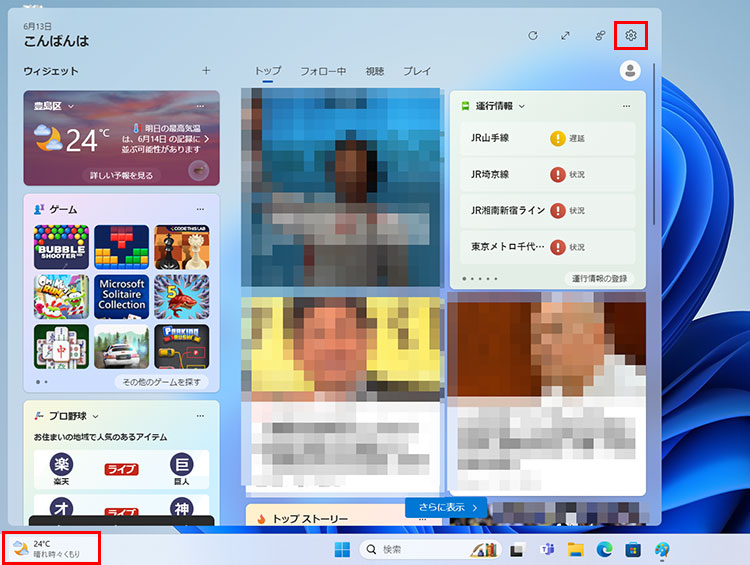750x565 pixels.
Task: Launch the shark game tile
Action: tap(182, 297)
